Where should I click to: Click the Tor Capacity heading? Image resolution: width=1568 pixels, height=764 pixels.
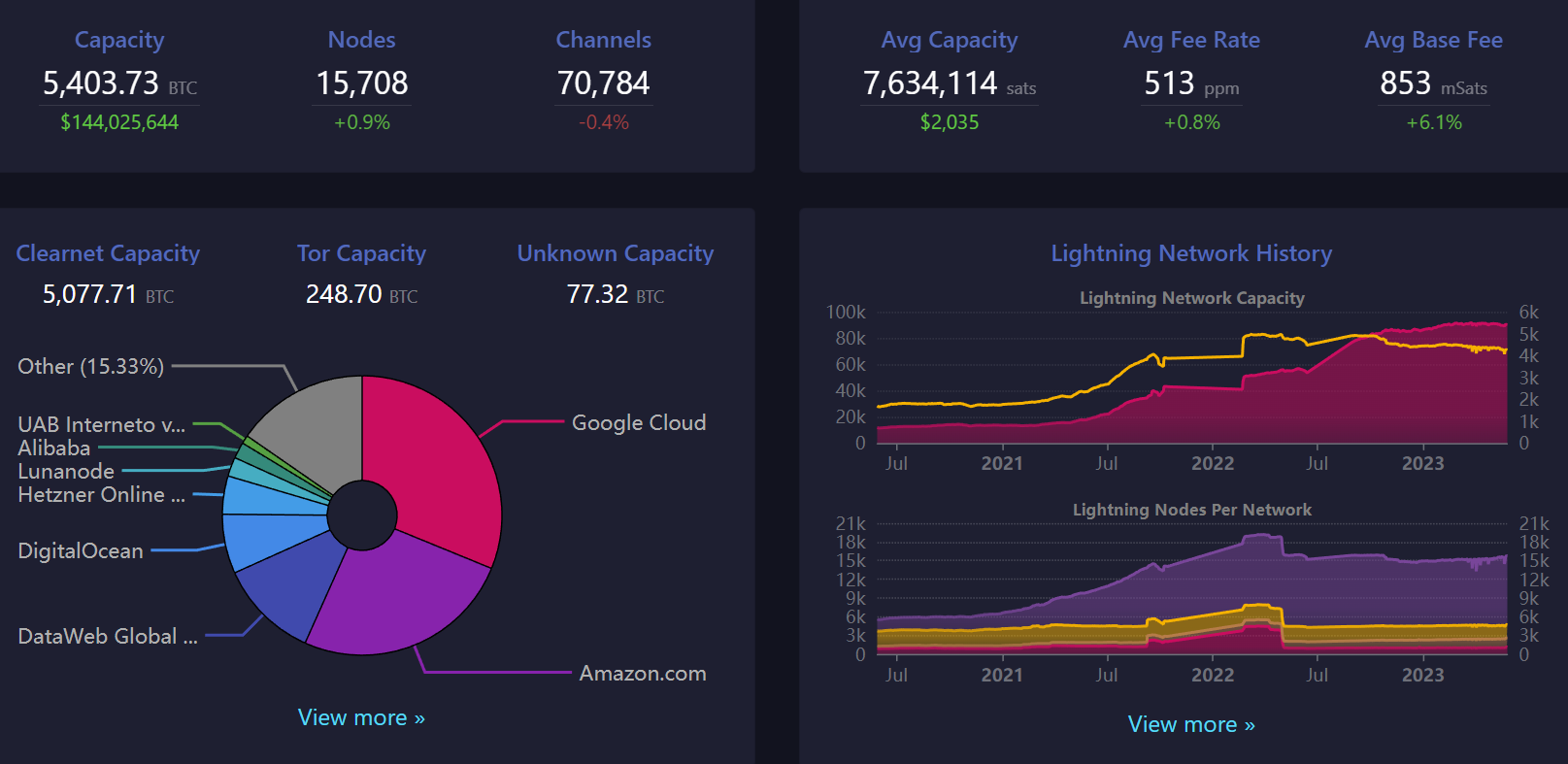tap(361, 253)
